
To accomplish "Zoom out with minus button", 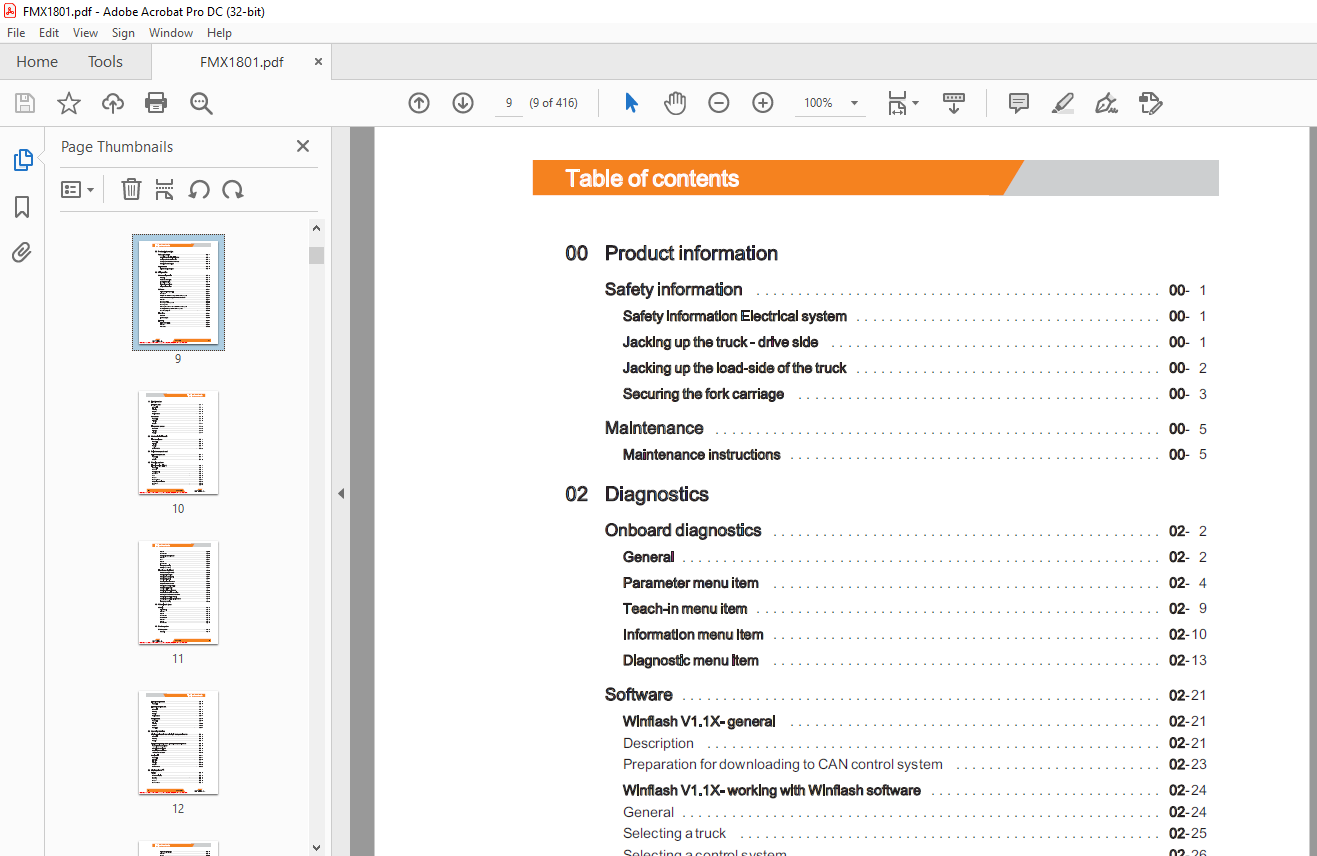I will [x=719, y=103].
